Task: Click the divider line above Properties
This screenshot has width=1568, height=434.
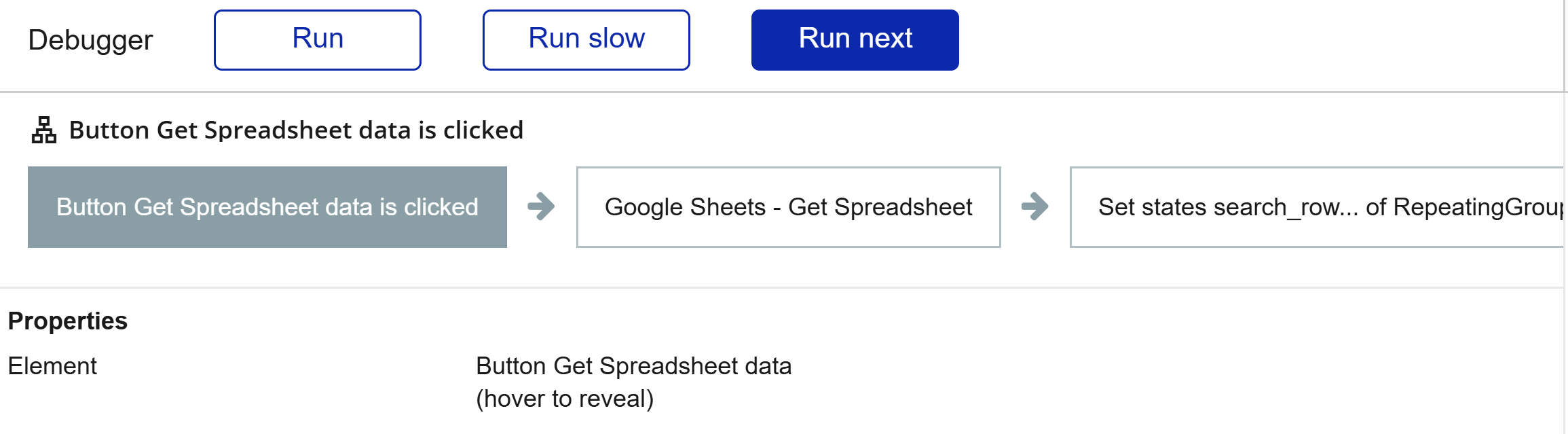Action: tap(781, 287)
